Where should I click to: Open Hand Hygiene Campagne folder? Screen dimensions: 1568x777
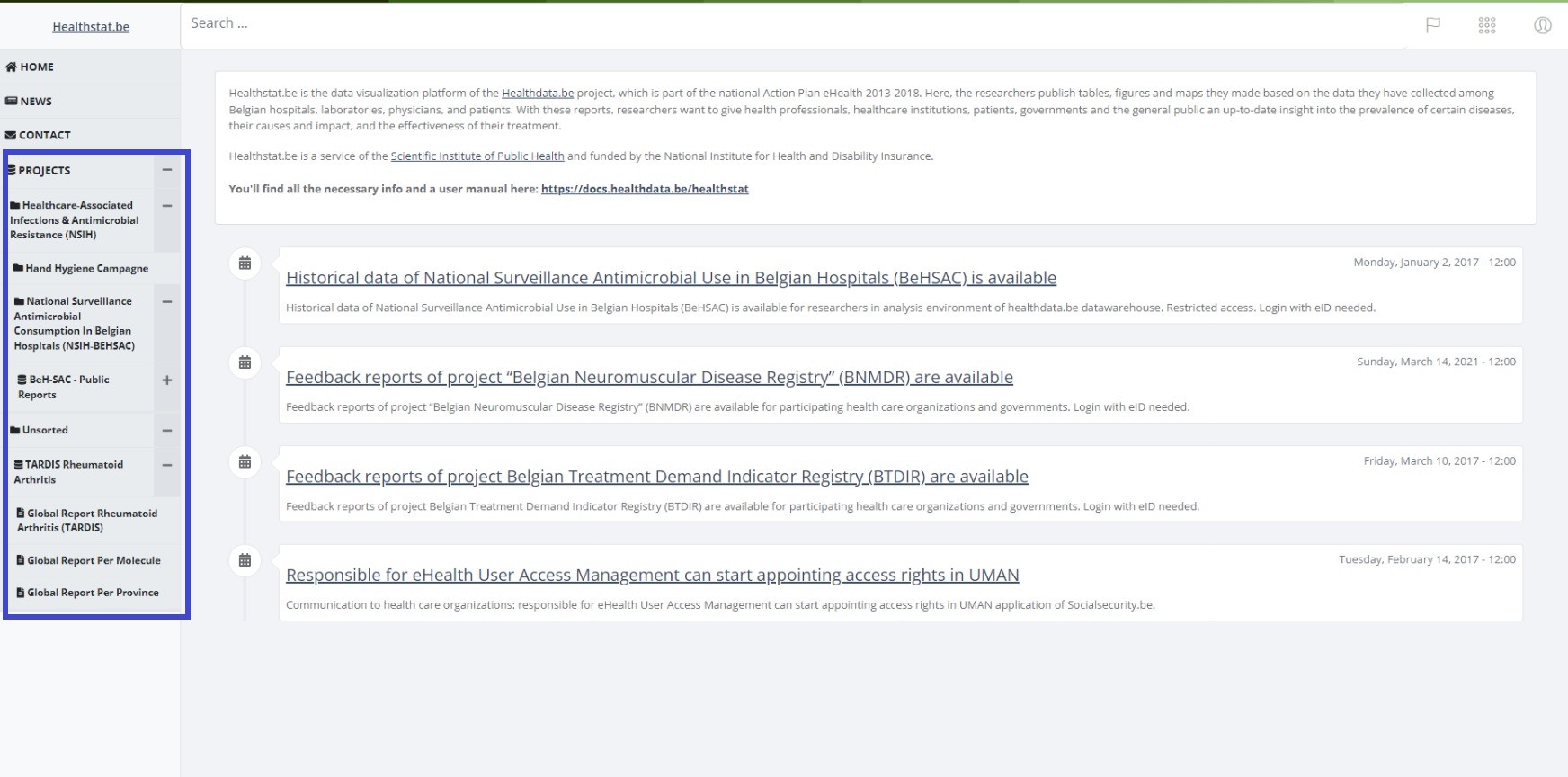pyautogui.click(x=86, y=268)
